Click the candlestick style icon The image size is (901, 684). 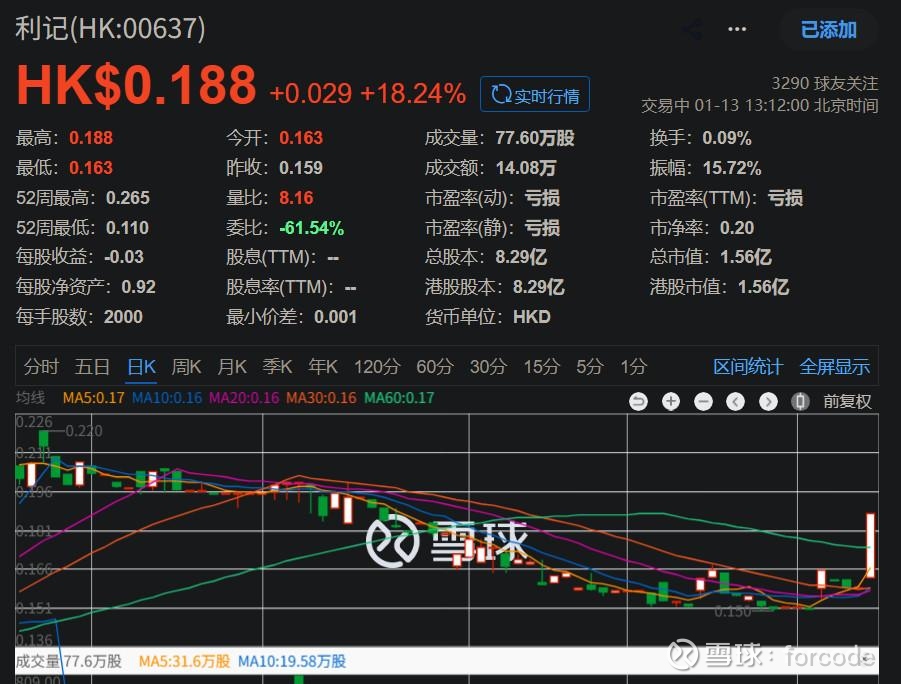pyautogui.click(x=800, y=401)
